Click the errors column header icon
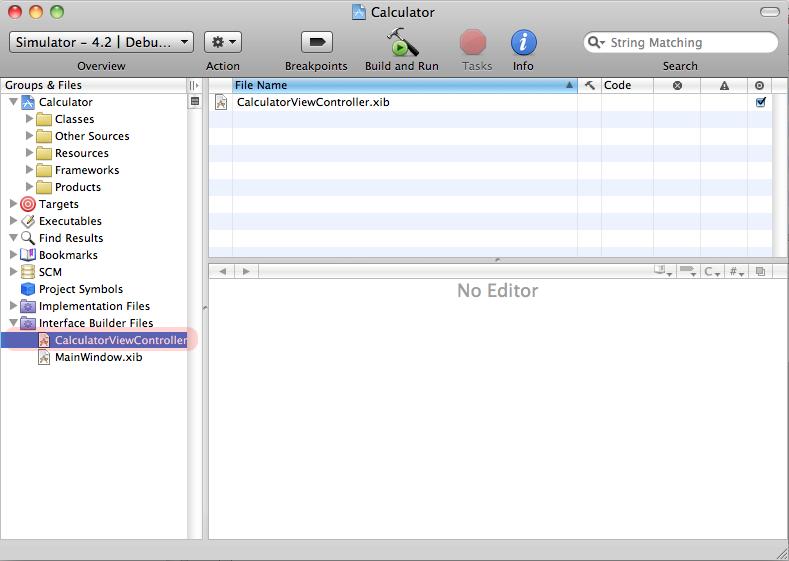The width and height of the screenshot is (789, 561). (677, 86)
